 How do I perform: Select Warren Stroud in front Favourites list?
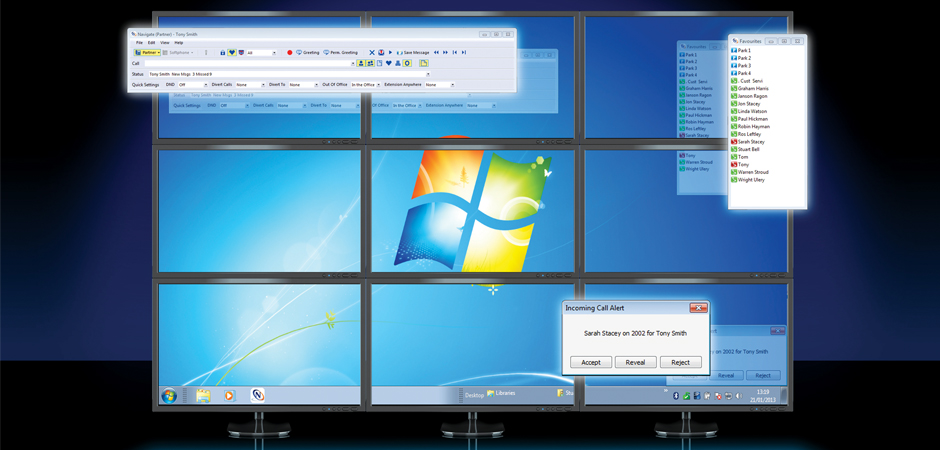[x=750, y=172]
